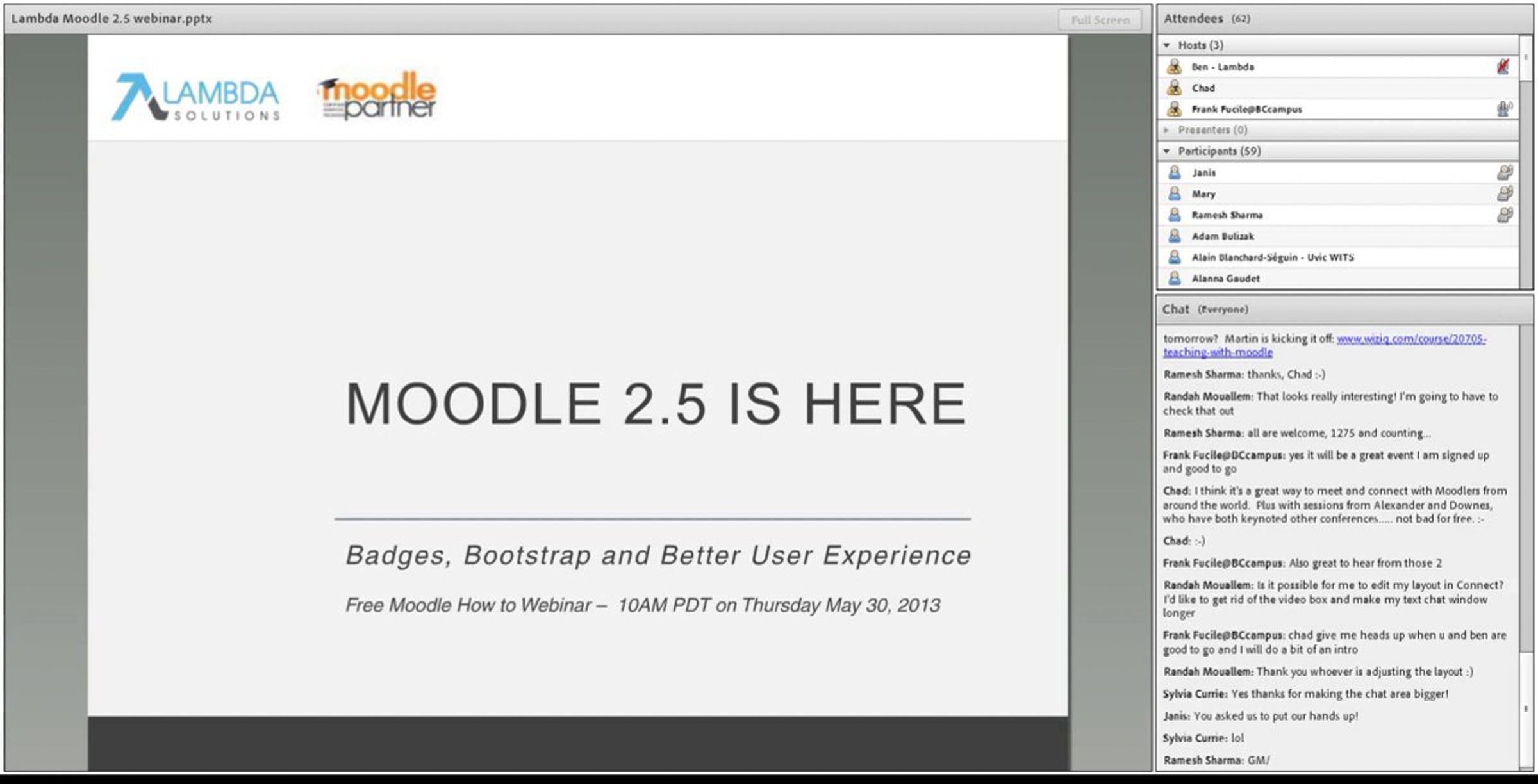1538x784 pixels.
Task: Open the wiziq.com teaching-with-moodle link
Action: (x=1410, y=339)
